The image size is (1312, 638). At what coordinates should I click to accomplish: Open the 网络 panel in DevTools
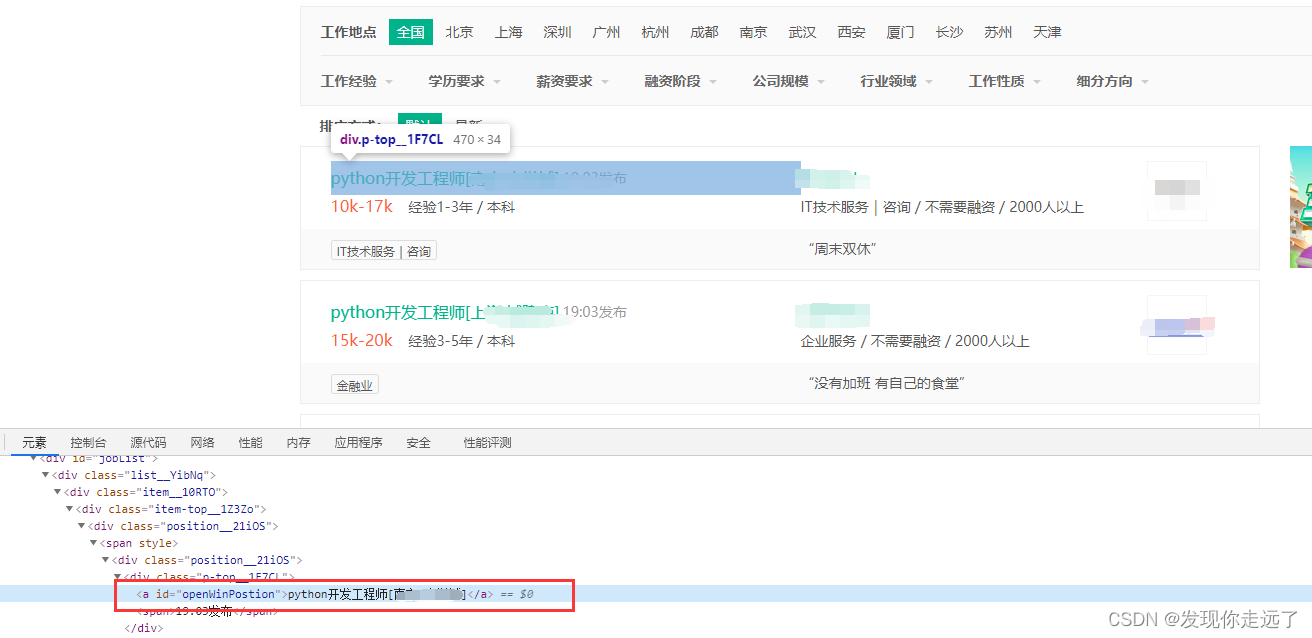coord(202,441)
